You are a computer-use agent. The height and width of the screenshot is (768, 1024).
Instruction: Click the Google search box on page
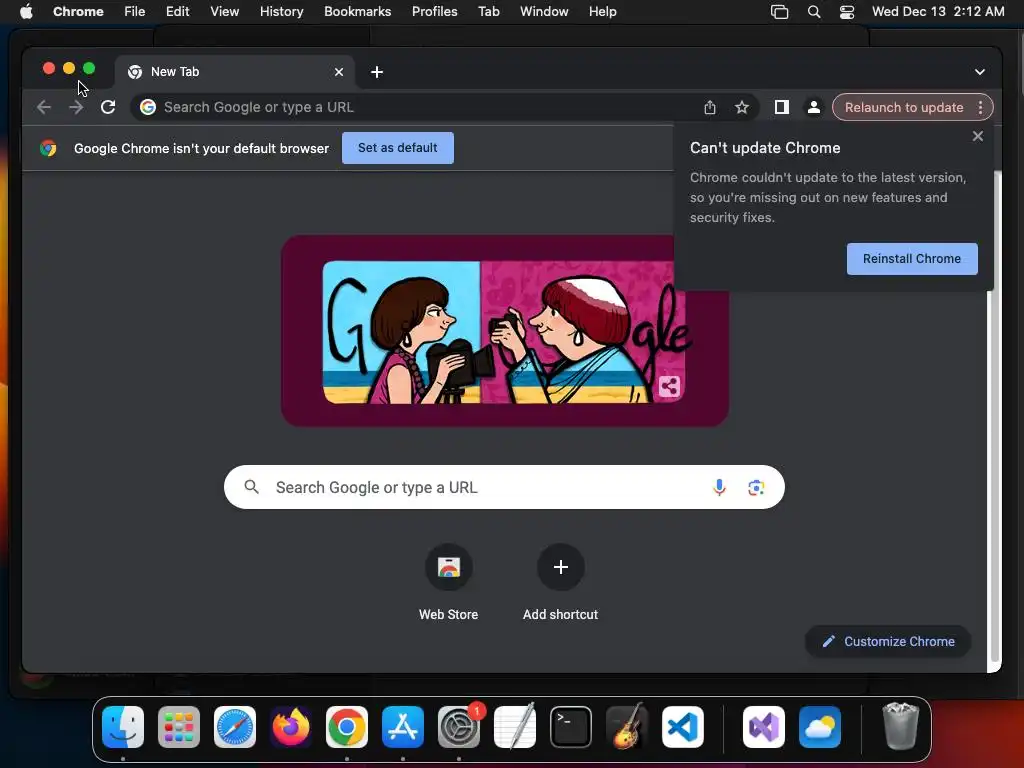pyautogui.click(x=504, y=487)
